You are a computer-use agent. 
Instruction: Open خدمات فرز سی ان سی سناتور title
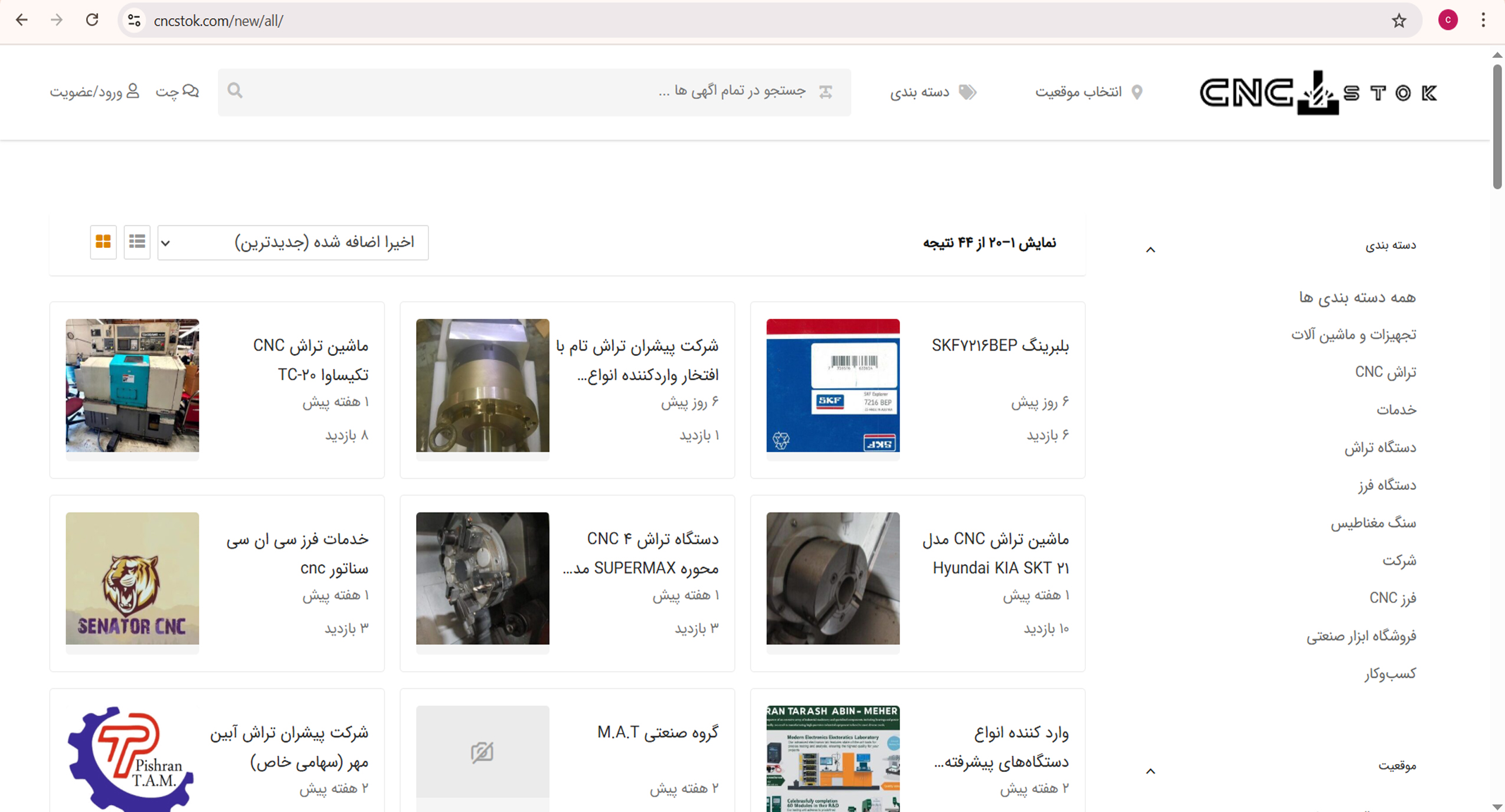[x=297, y=553]
